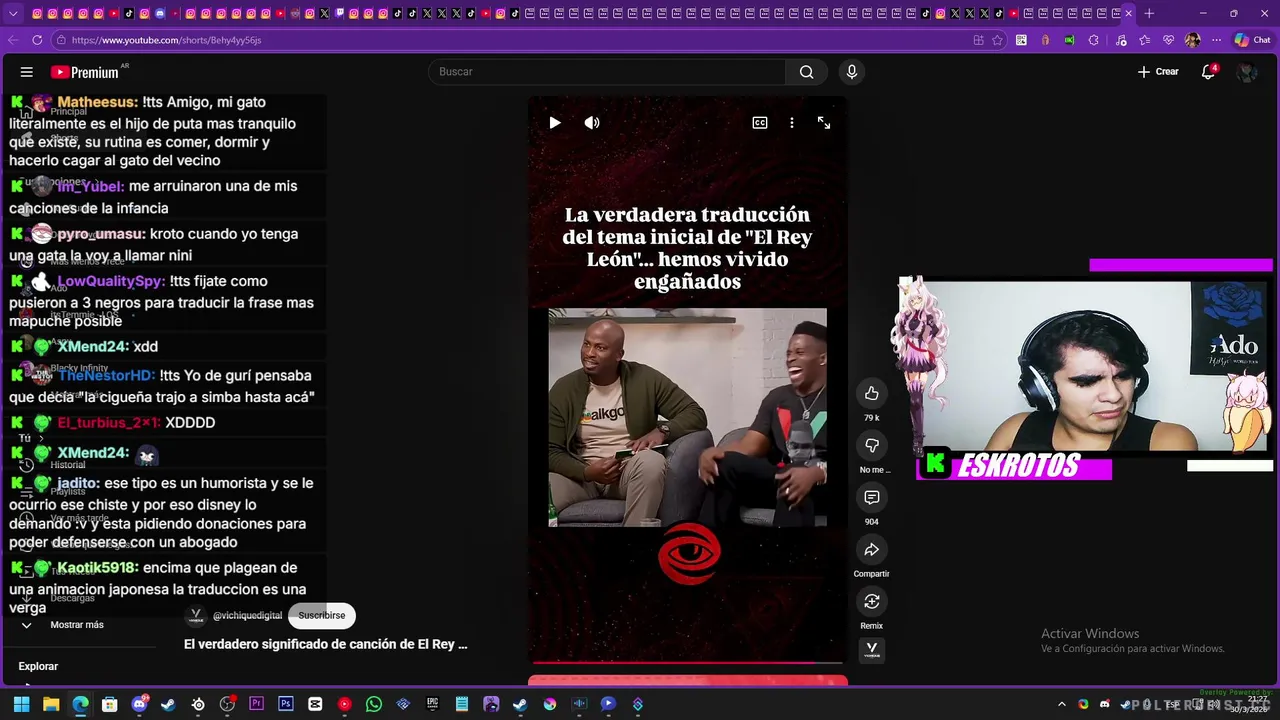1280x720 pixels.
Task: Share the Short via Compartir arrow
Action: click(871, 549)
